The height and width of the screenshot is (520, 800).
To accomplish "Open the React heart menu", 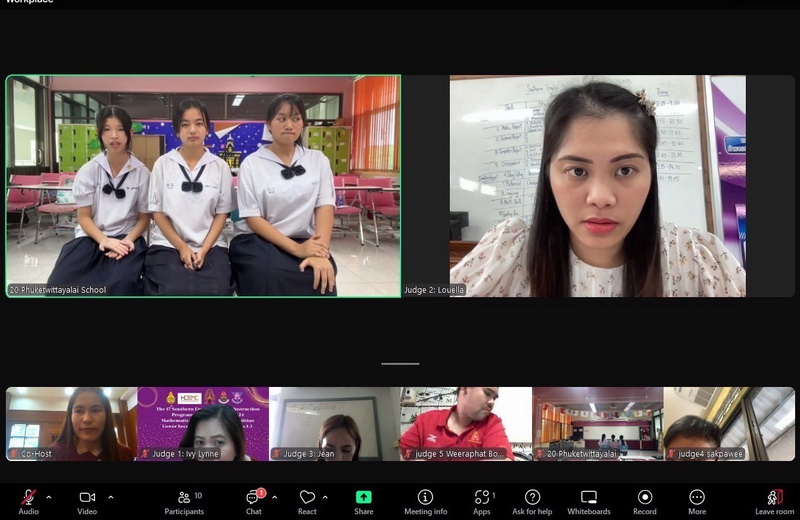I will (307, 502).
